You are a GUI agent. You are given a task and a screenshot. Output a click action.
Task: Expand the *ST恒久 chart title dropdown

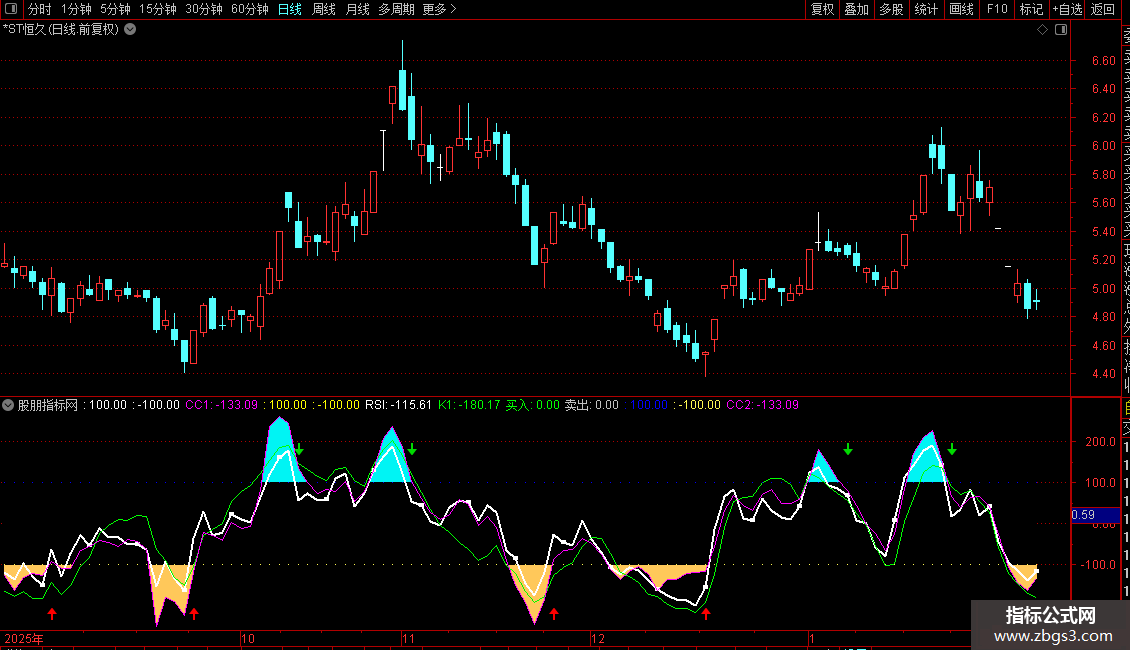point(130,30)
